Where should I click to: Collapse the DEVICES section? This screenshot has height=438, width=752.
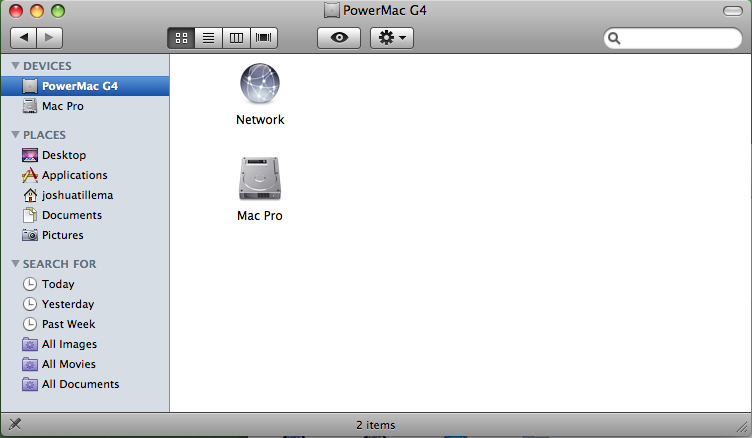click(15, 66)
